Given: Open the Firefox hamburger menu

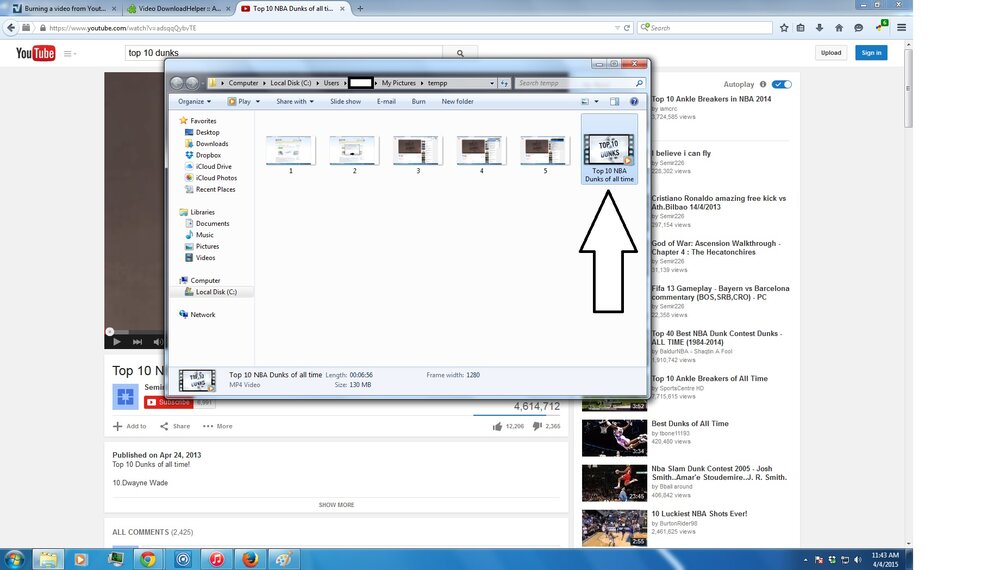Looking at the screenshot, I should point(901,27).
